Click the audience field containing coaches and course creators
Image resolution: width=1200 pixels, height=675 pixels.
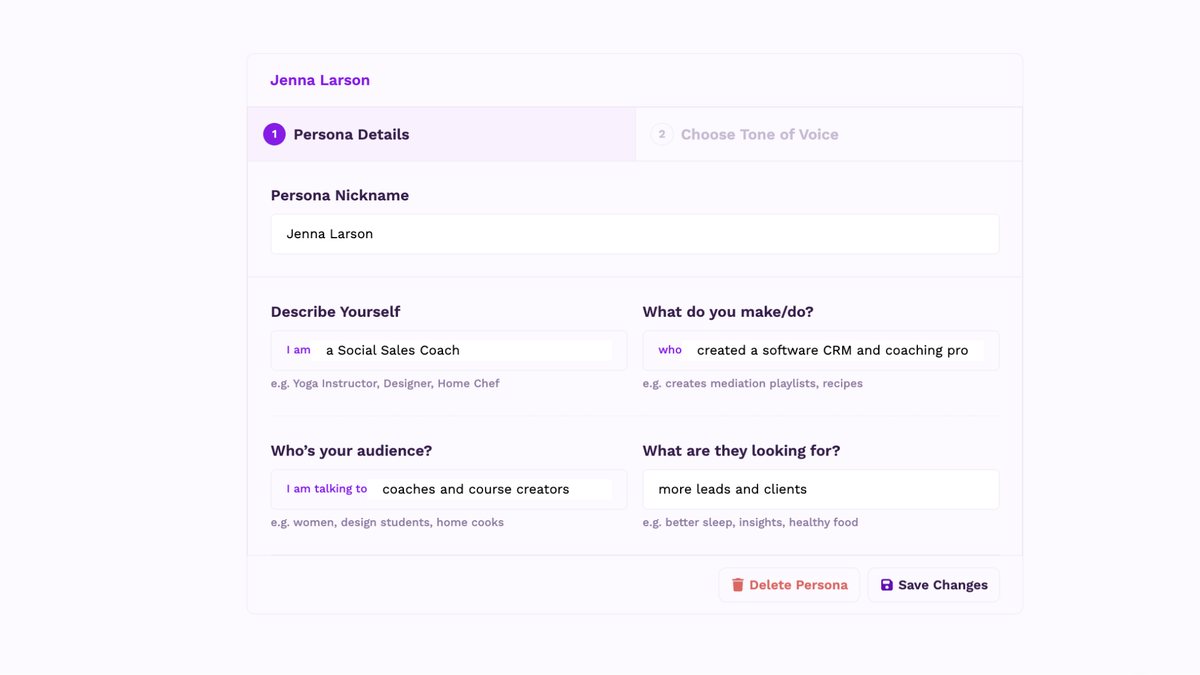click(500, 489)
